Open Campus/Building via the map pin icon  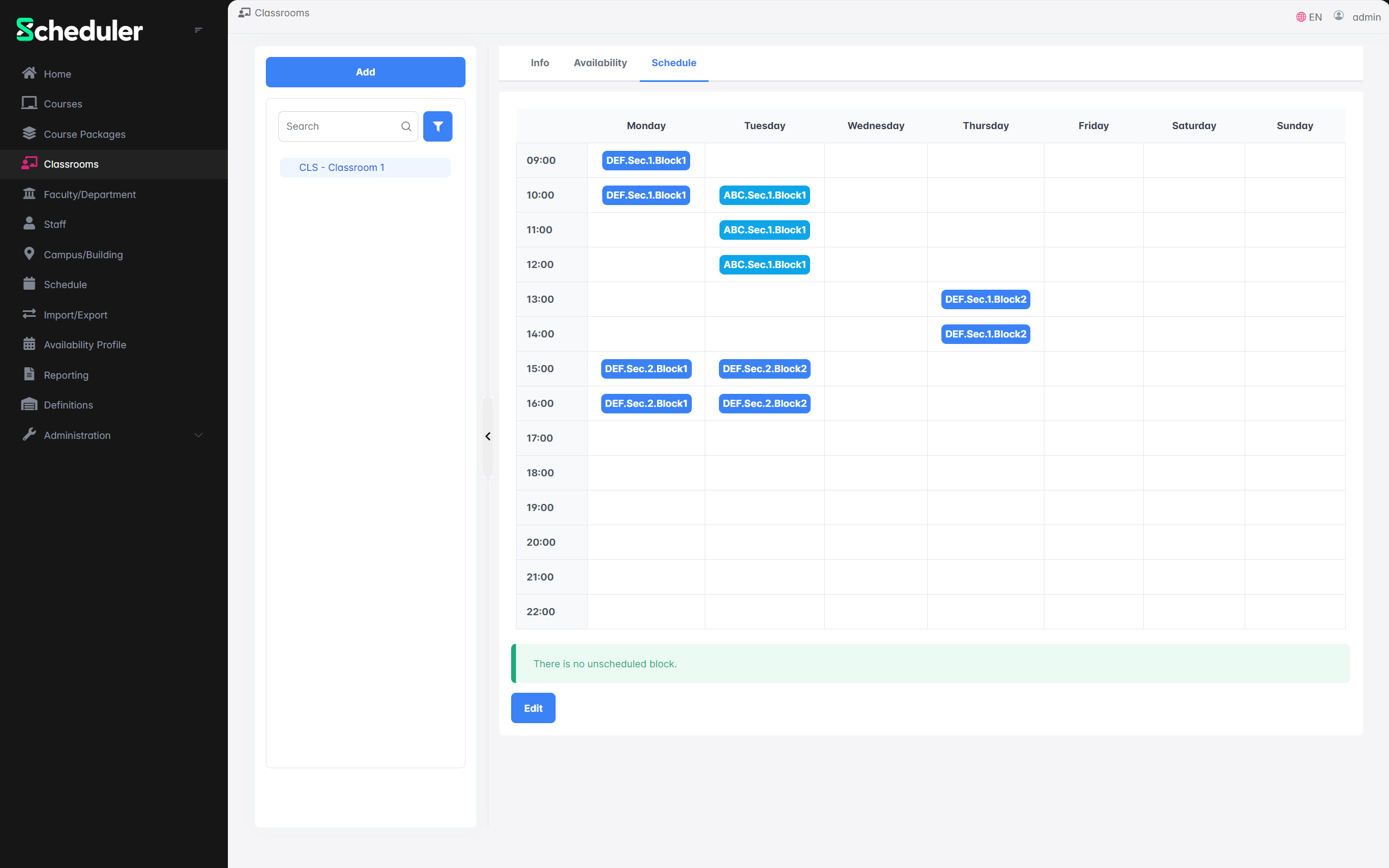(29, 254)
